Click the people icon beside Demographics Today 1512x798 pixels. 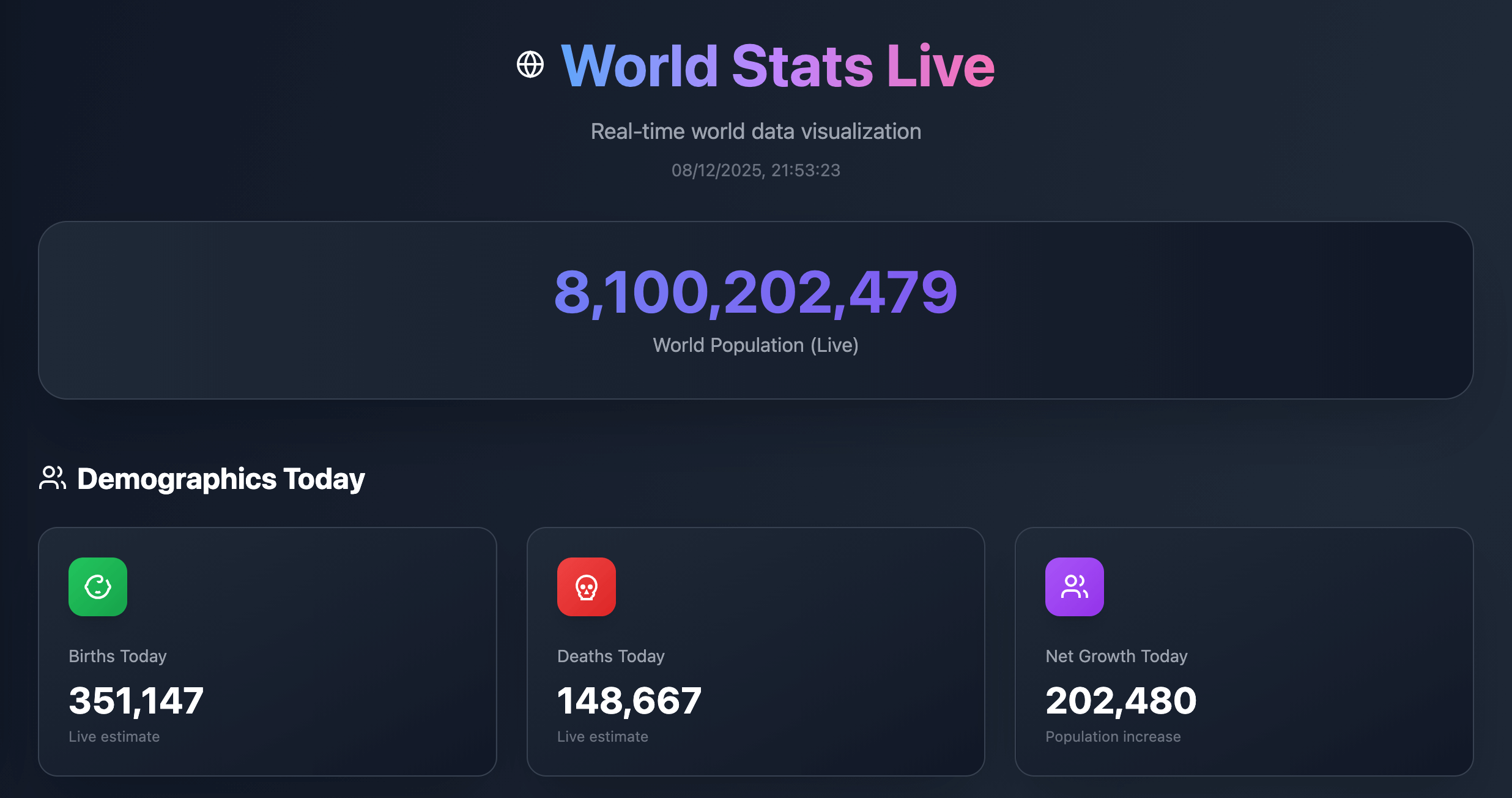(53, 478)
